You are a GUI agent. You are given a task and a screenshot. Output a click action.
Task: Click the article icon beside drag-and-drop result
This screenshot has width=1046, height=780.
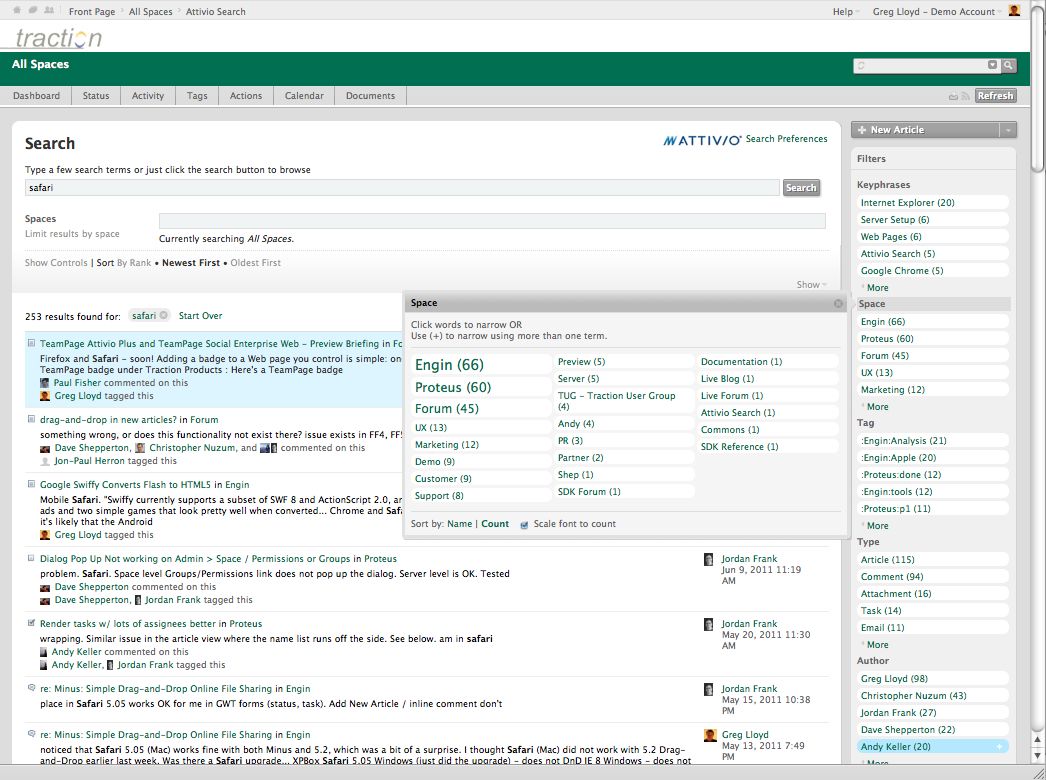(31, 419)
